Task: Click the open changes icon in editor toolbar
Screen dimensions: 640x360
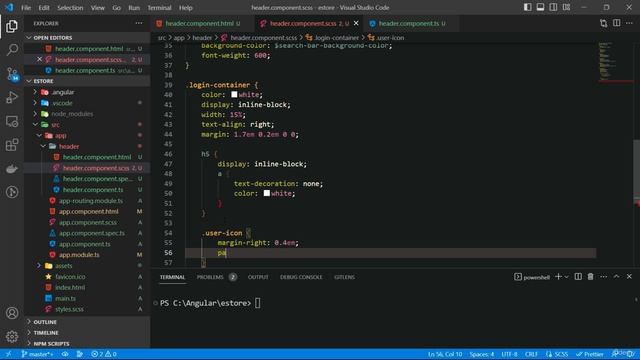Action: click(603, 23)
